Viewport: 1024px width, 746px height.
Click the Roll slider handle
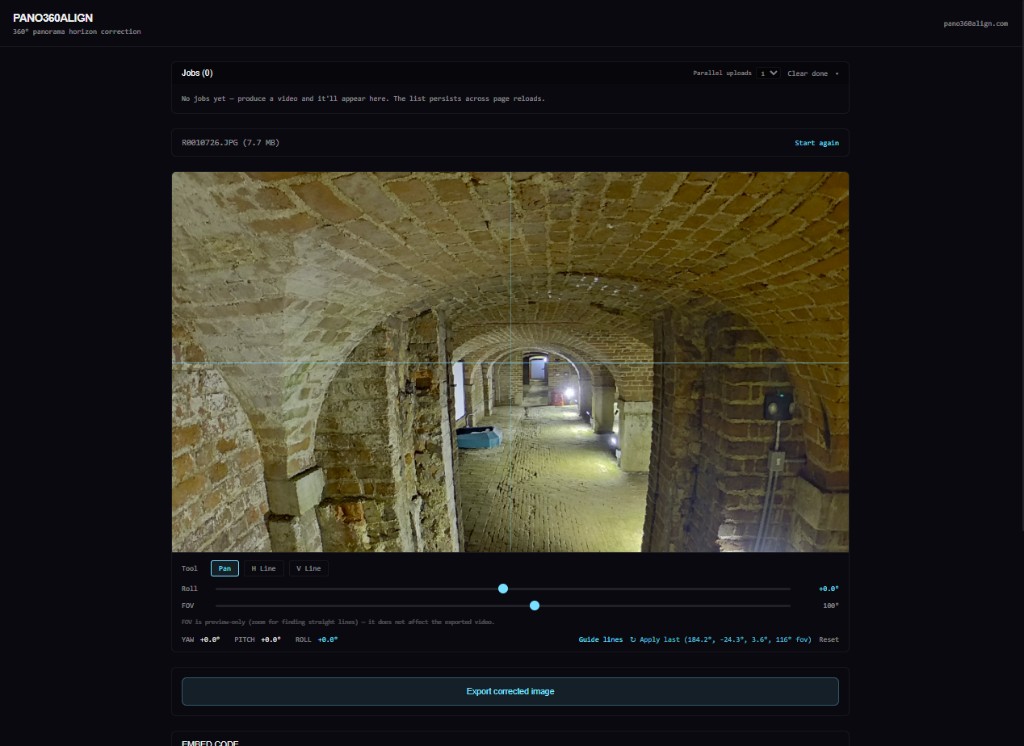point(503,589)
